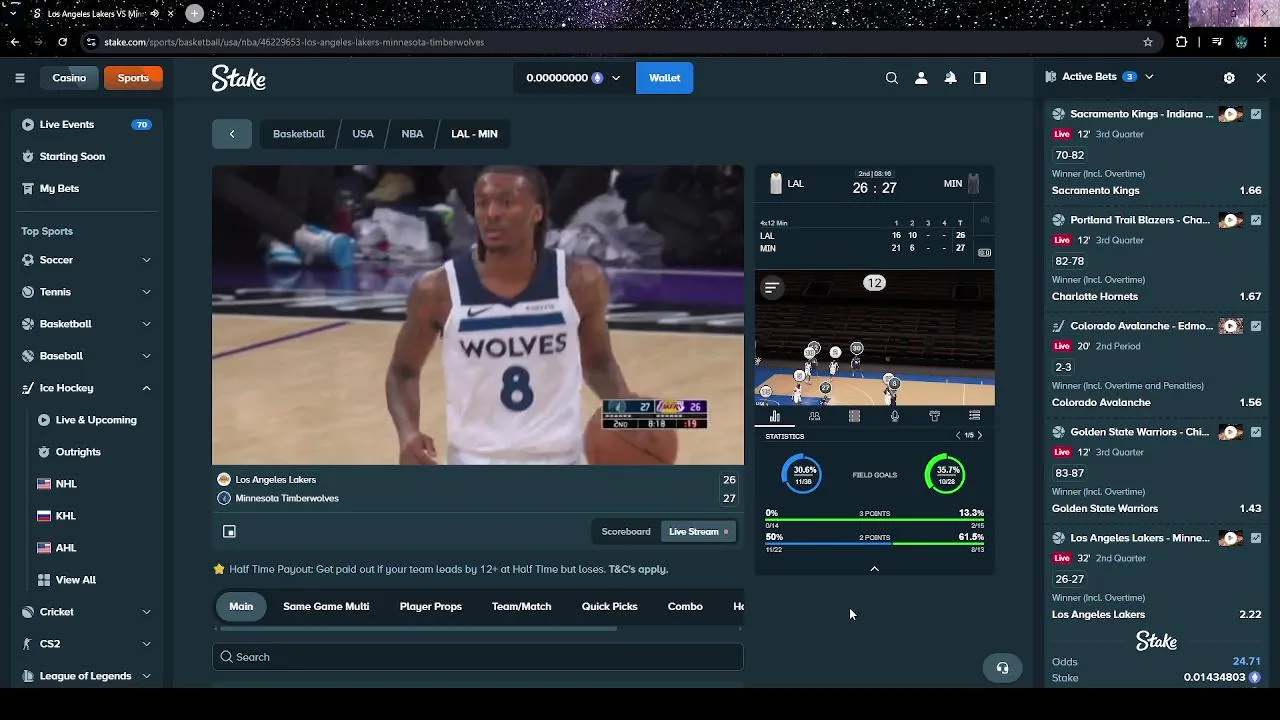Play the Los Angeles Lakers bet stream thumbnail
The image size is (1280, 720).
(x=1230, y=538)
